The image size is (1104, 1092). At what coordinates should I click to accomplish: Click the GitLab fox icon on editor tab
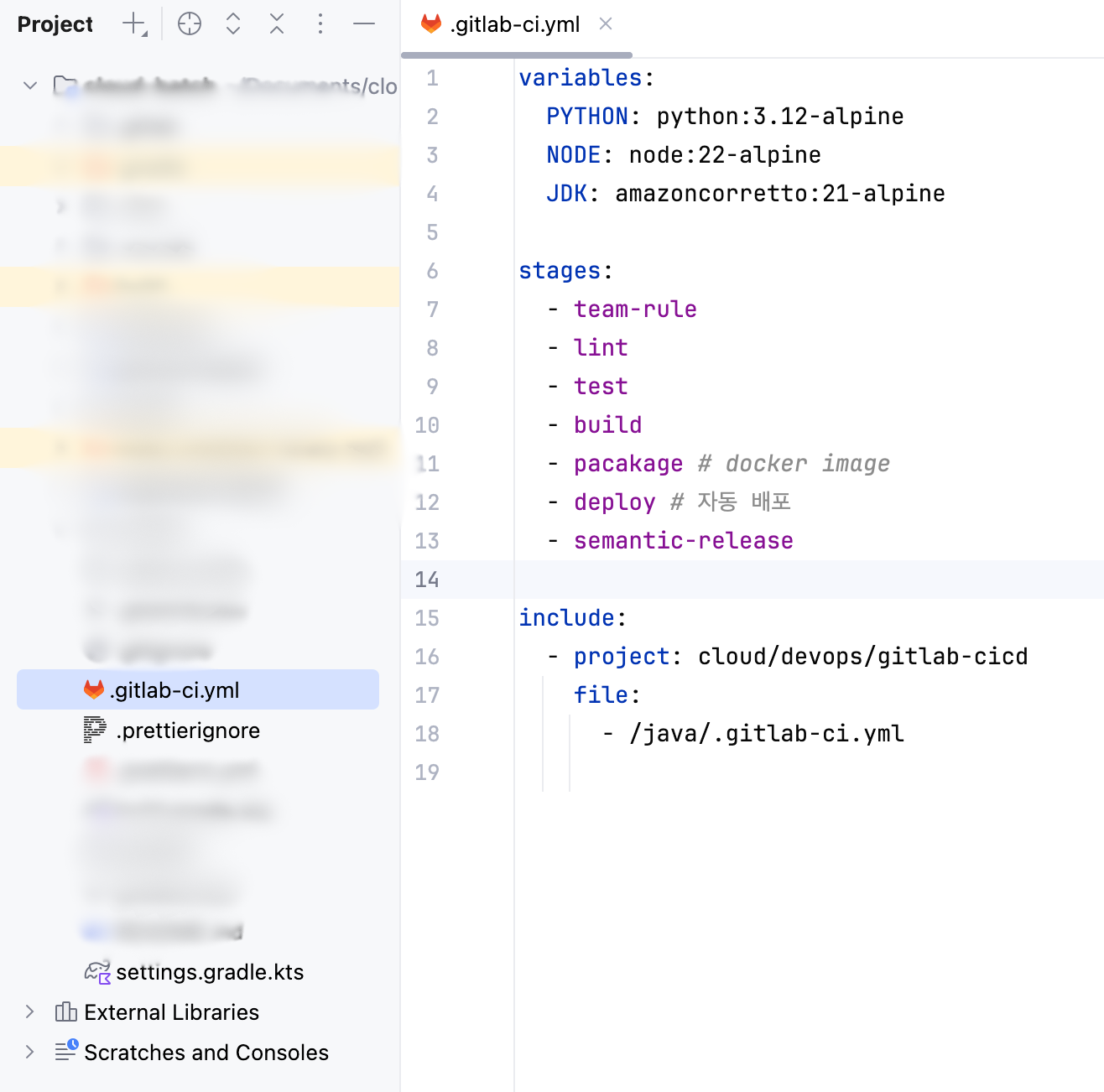(431, 24)
